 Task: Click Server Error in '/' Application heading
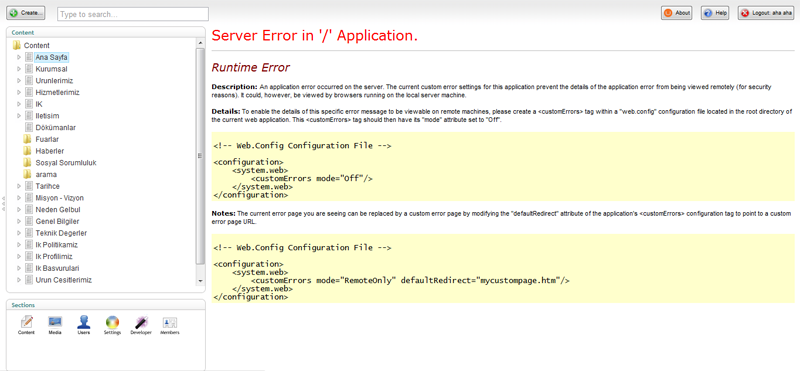pos(315,36)
